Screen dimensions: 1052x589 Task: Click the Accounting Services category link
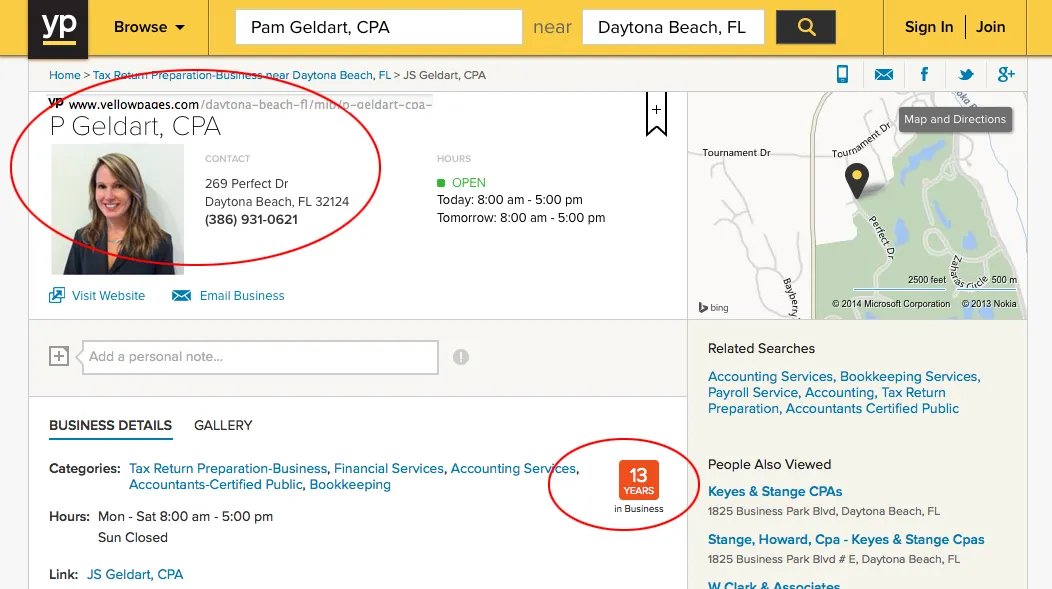(x=513, y=468)
